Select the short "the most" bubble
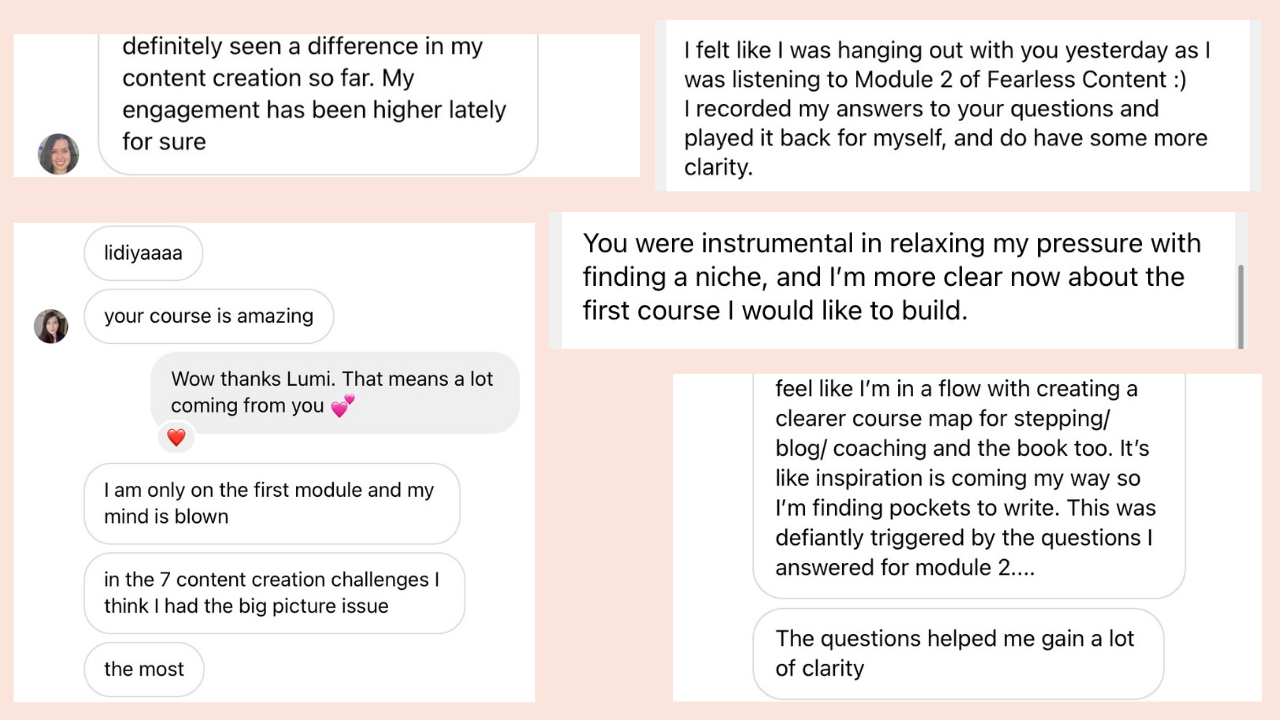Viewport: 1280px width, 720px height. [144, 669]
